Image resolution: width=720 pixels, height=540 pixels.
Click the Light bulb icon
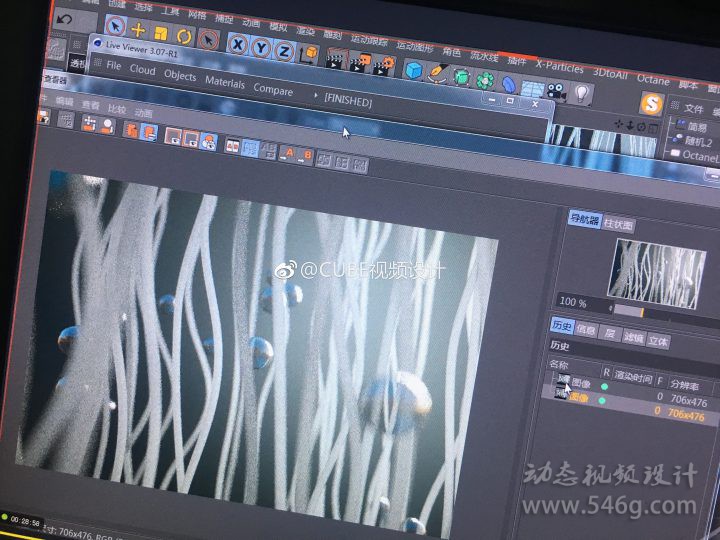click(581, 94)
